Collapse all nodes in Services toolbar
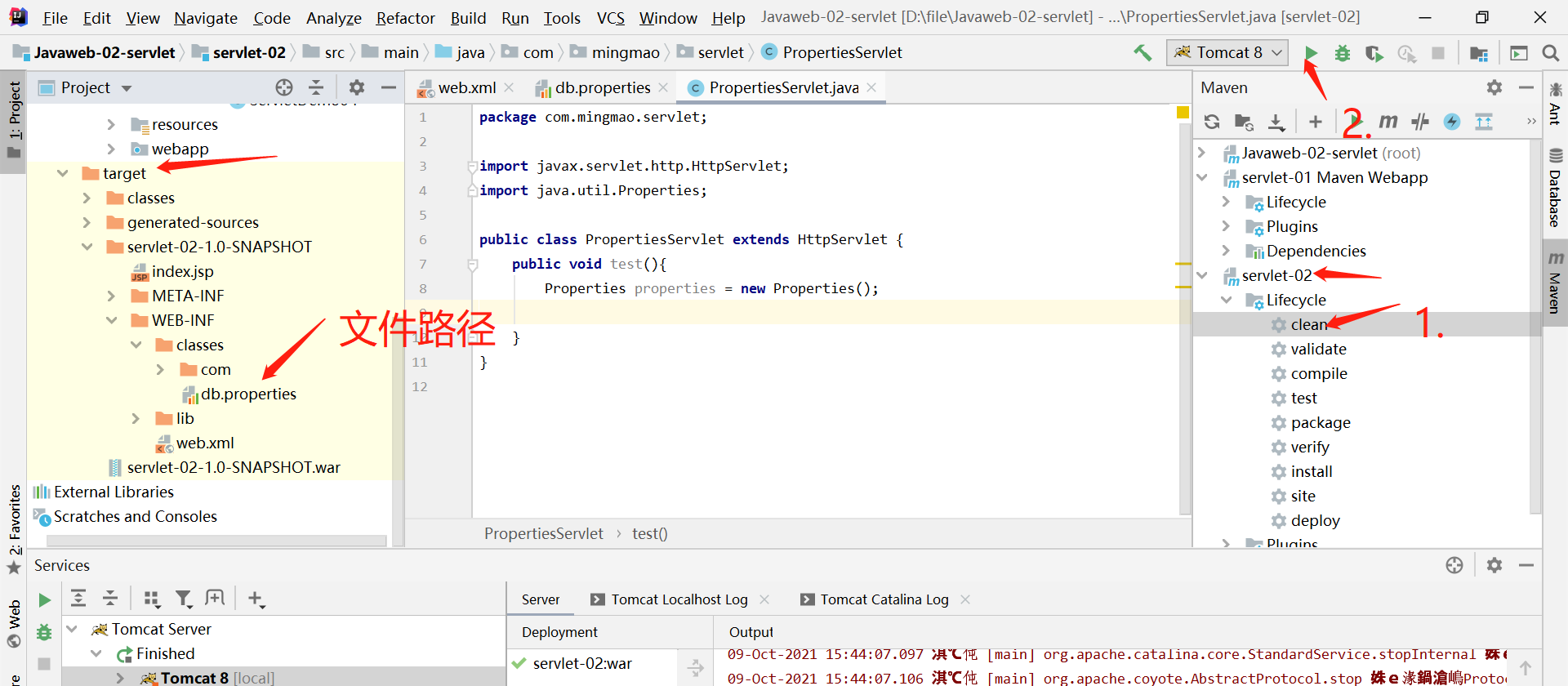This screenshot has height=686, width=1568. click(x=110, y=599)
